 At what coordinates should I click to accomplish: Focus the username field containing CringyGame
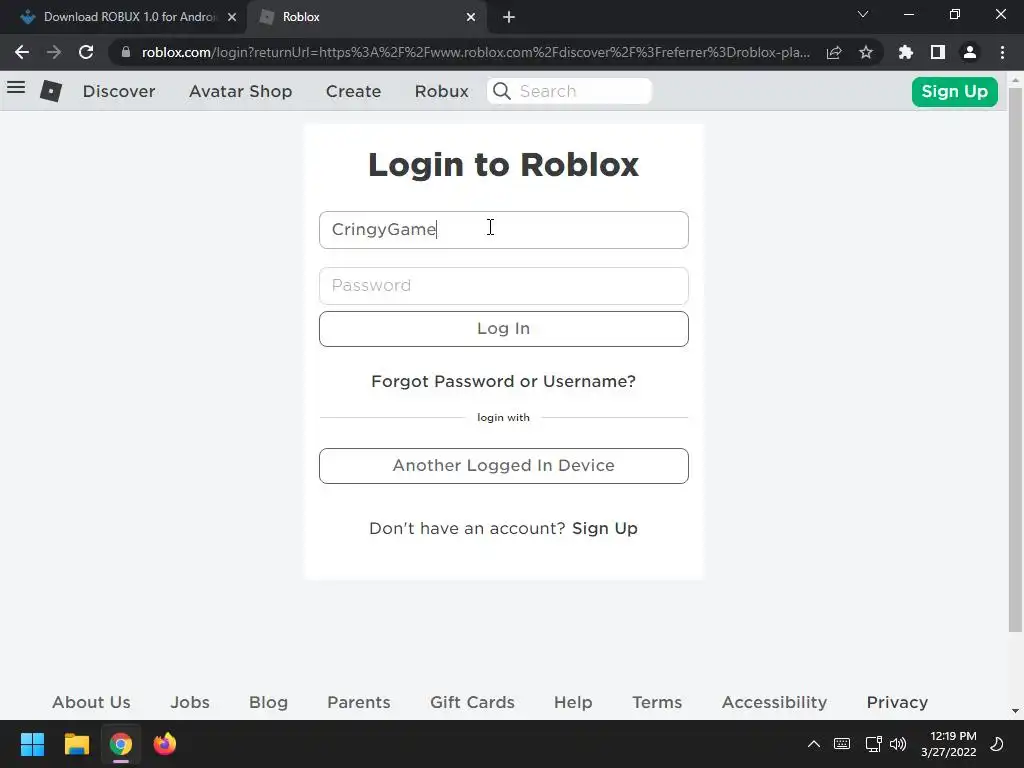coord(504,230)
